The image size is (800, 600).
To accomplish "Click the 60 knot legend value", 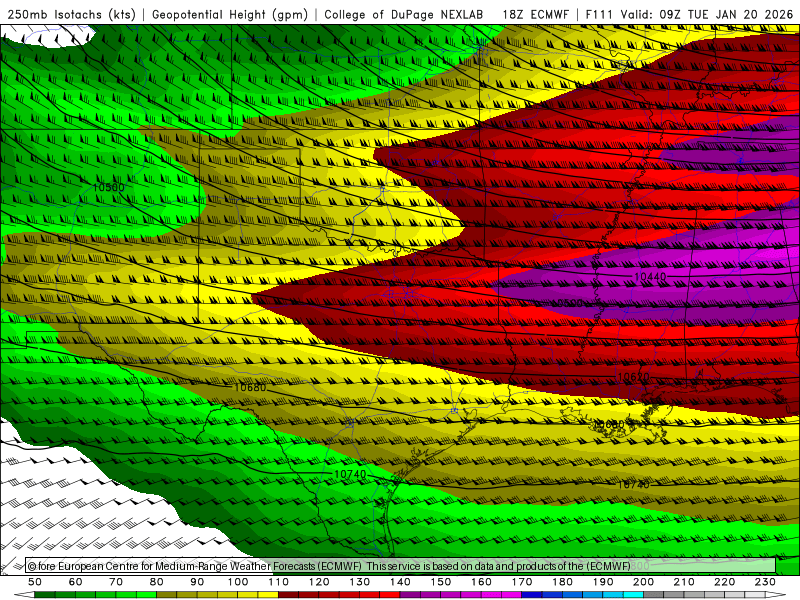I will 75,582.
